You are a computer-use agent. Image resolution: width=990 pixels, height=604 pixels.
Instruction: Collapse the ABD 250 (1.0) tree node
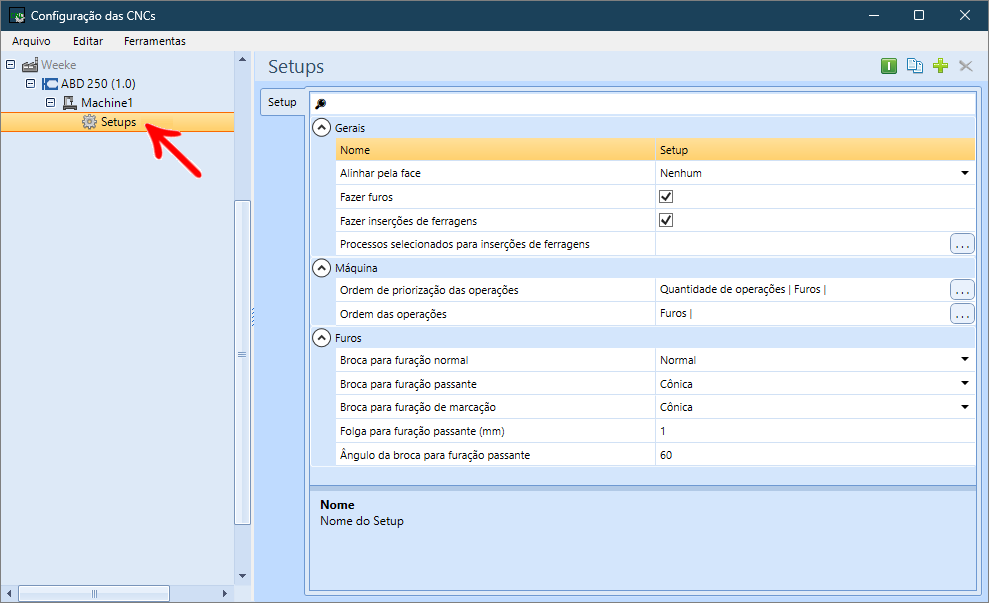pos(30,83)
